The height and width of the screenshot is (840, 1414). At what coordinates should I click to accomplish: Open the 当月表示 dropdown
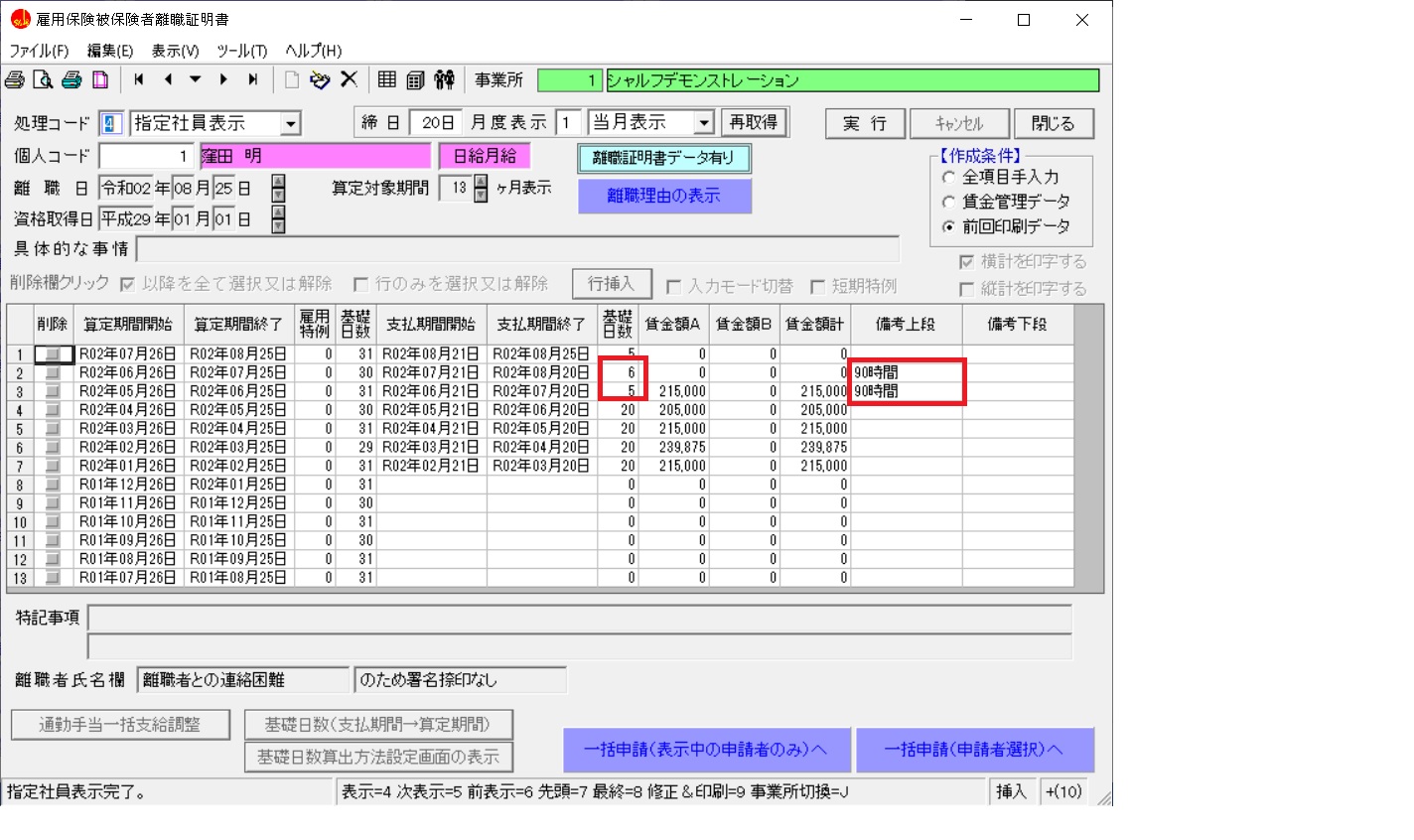click(704, 122)
